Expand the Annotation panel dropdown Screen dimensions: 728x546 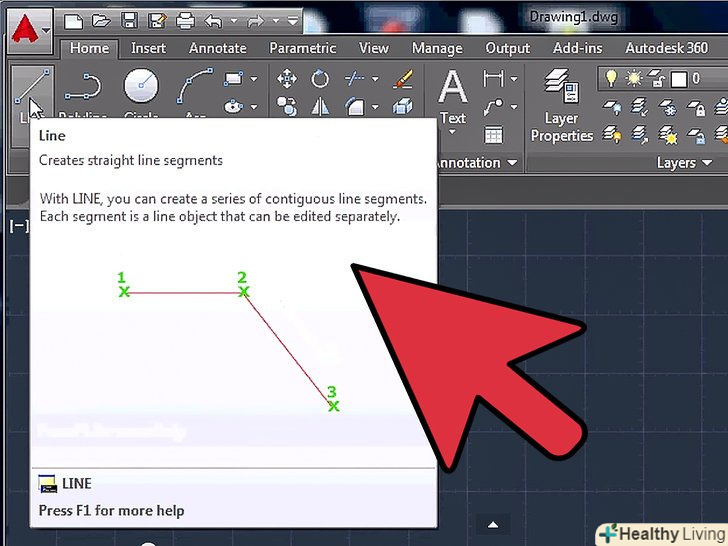click(x=512, y=163)
